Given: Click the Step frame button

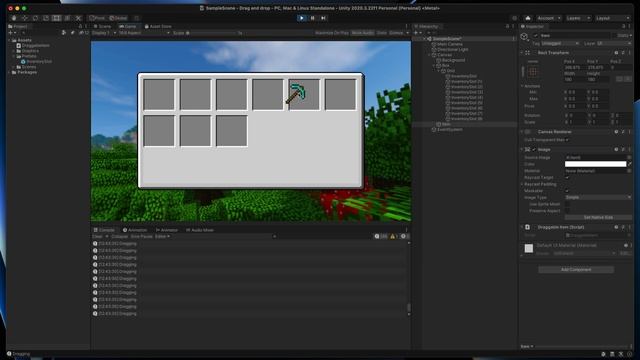Looking at the screenshot, I should [323, 18].
